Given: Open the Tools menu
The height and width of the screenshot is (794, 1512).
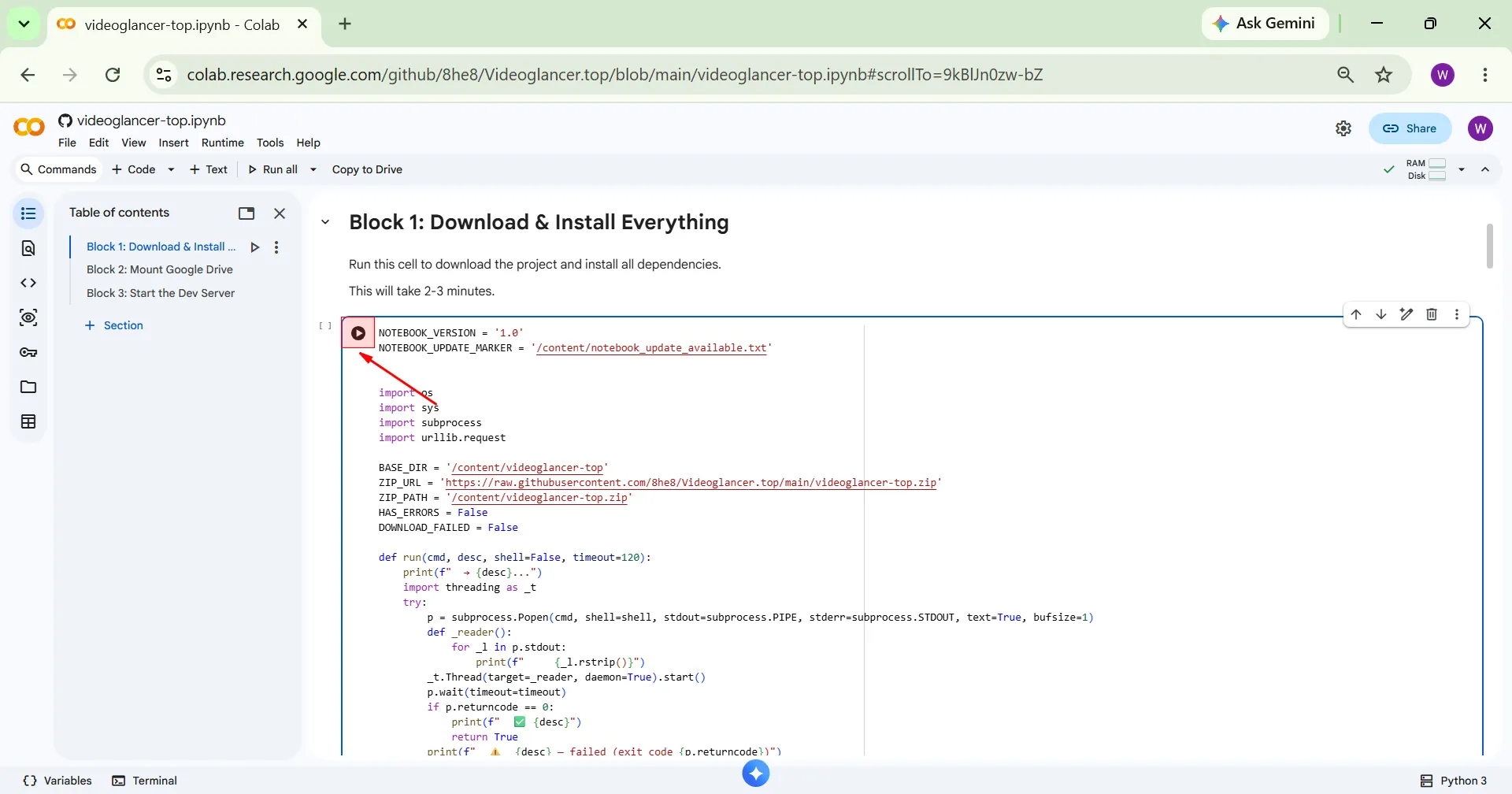Looking at the screenshot, I should click(x=270, y=143).
